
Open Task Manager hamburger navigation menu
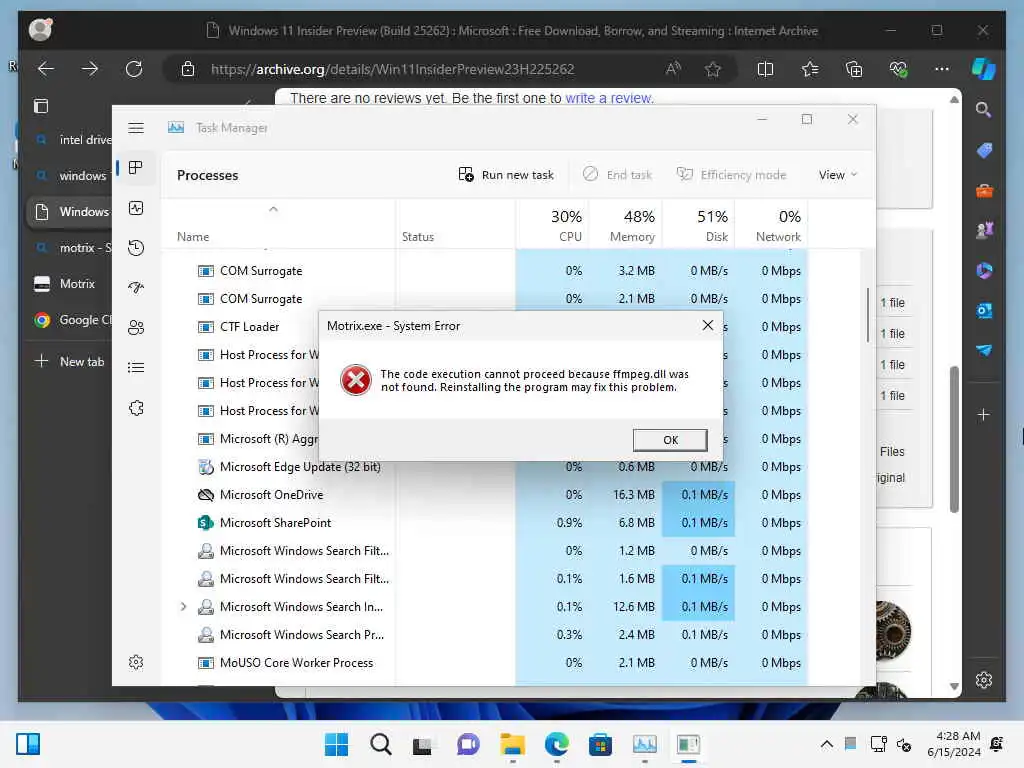pyautogui.click(x=136, y=128)
